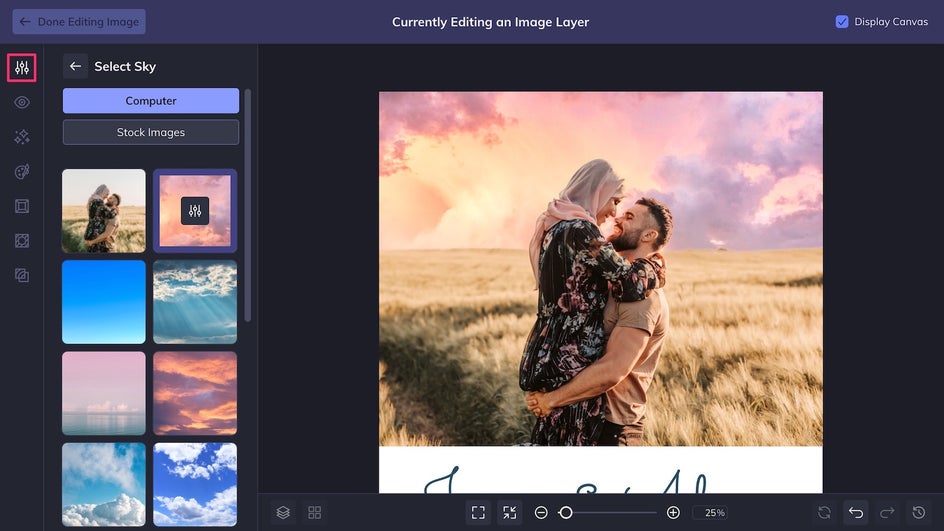Redo the last edit
This screenshot has width=944, height=531.
(x=887, y=512)
